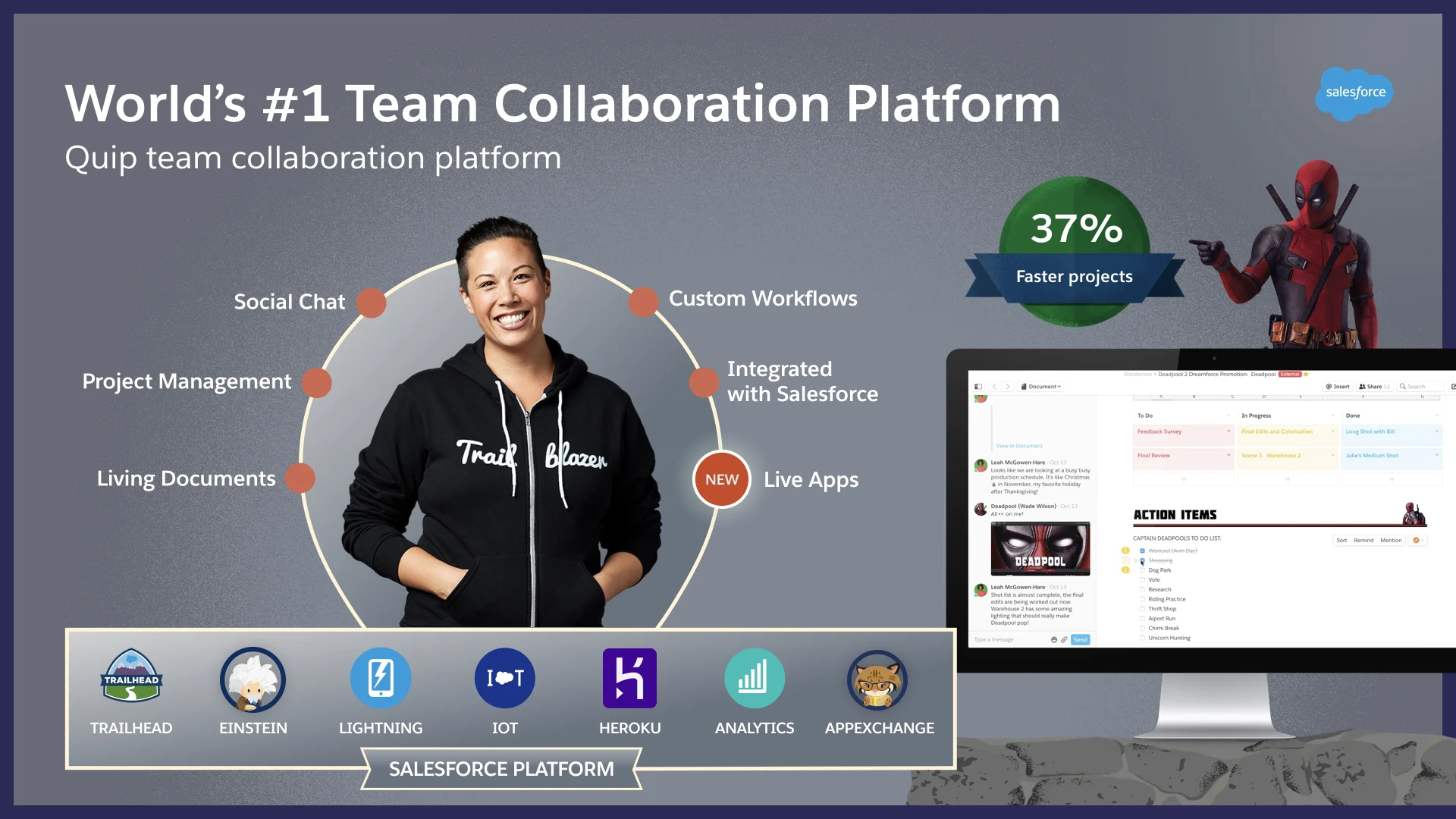
Task: Click the Trailhead badge icon
Action: click(131, 677)
